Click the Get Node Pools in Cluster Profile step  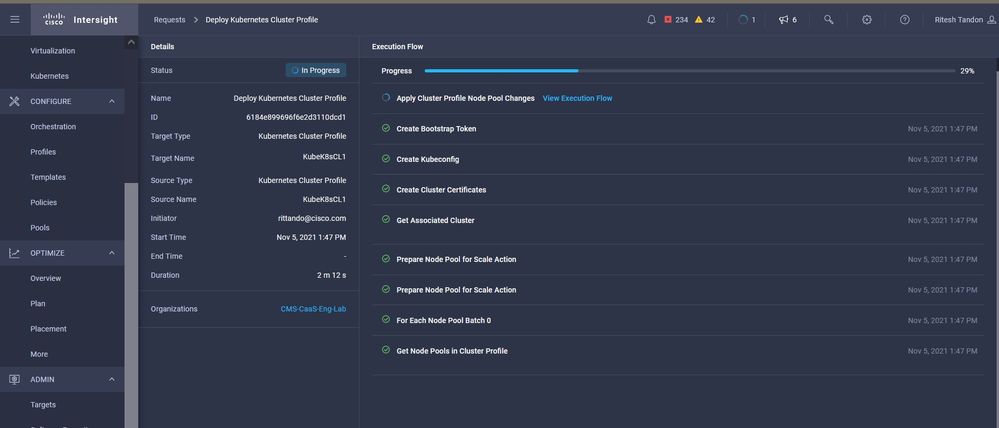pos(452,351)
